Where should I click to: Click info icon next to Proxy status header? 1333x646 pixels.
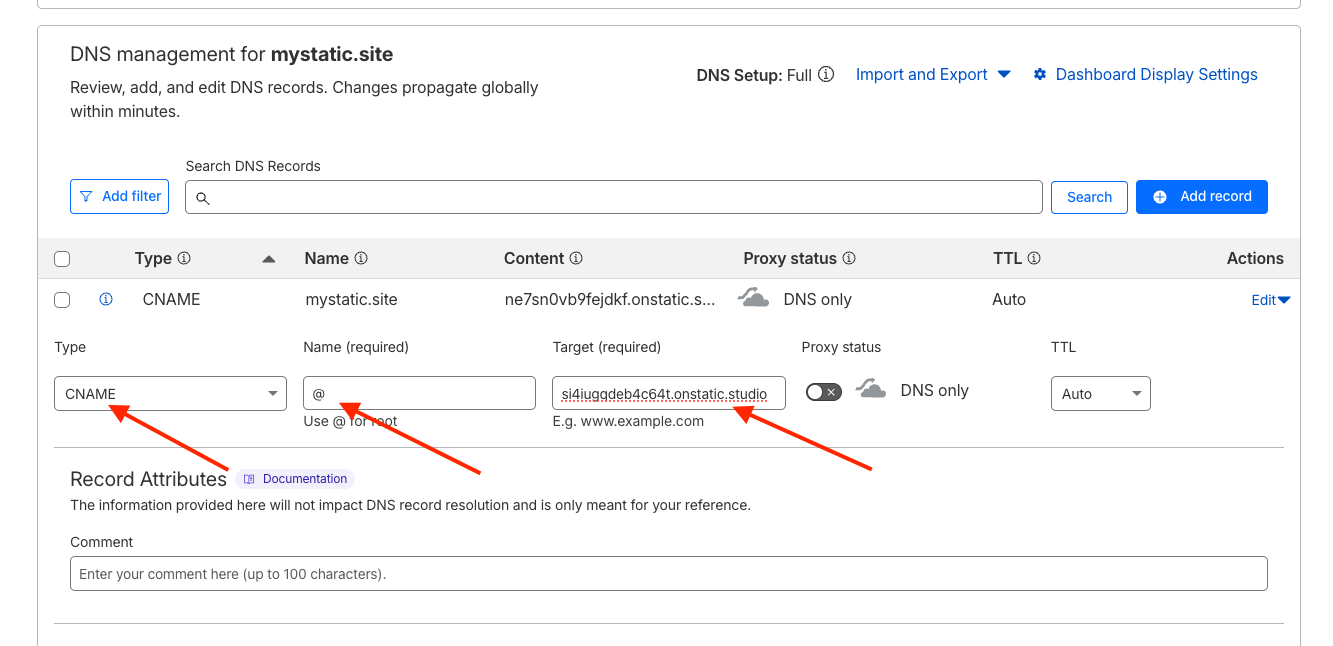tap(849, 258)
